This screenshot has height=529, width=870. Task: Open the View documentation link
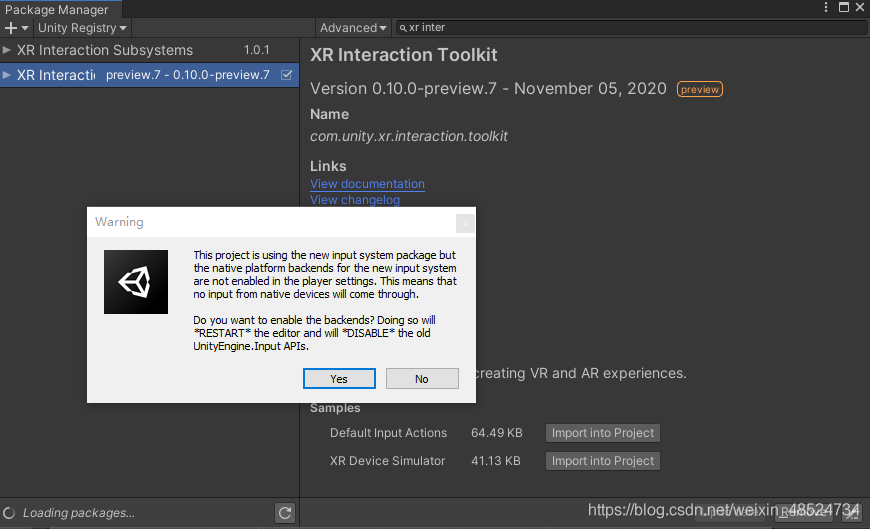[x=367, y=184]
